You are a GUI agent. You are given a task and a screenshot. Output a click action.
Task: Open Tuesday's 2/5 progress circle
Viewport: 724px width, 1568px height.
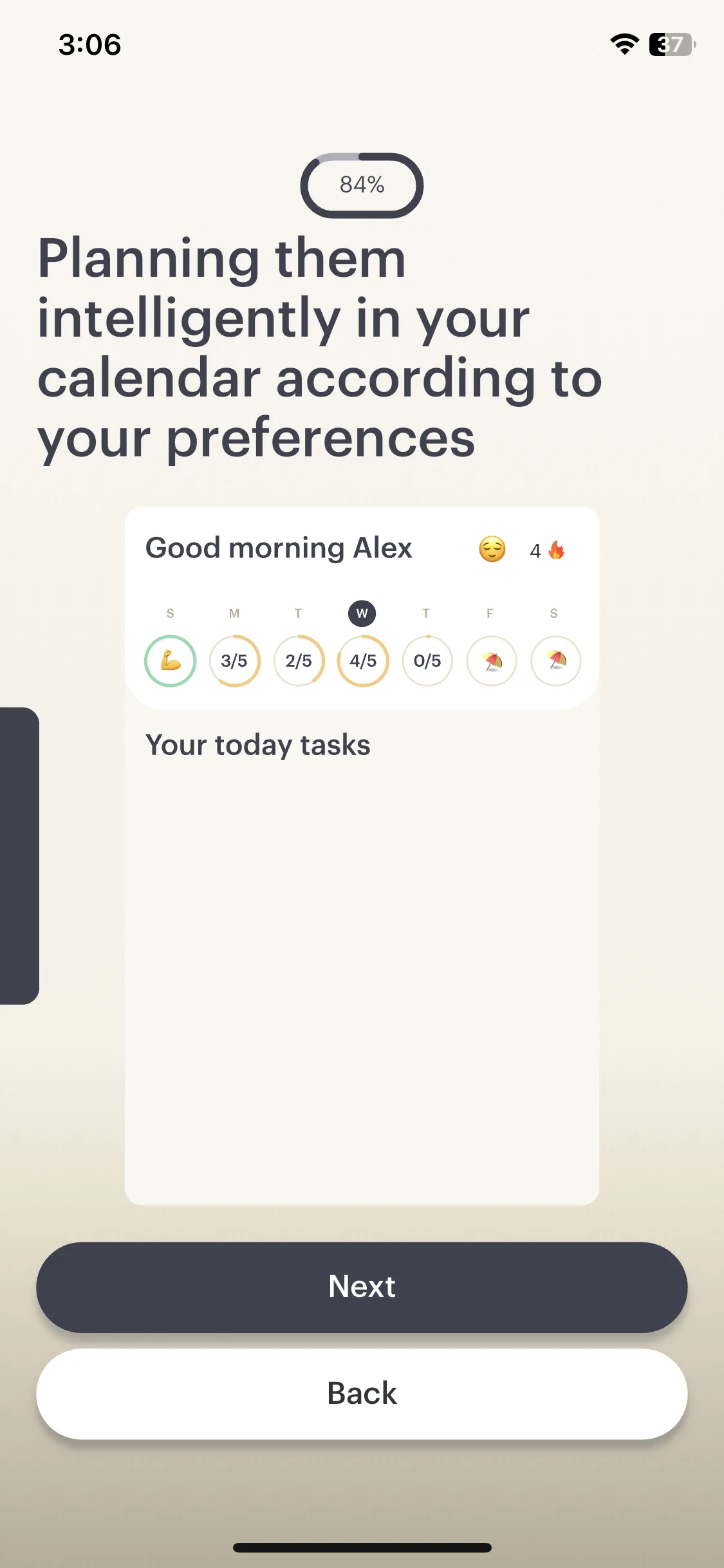click(299, 661)
